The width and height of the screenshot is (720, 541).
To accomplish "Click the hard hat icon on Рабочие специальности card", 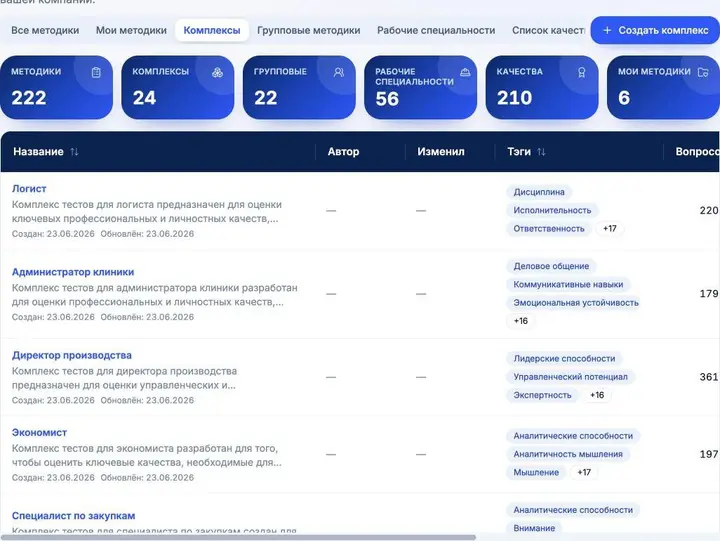I will 465,72.
